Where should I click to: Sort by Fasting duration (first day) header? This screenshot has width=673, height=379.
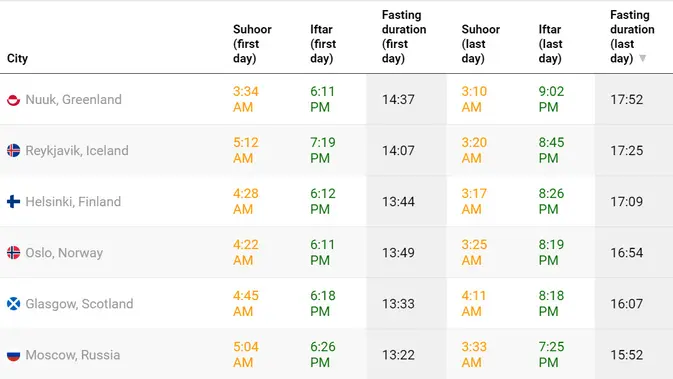click(404, 36)
